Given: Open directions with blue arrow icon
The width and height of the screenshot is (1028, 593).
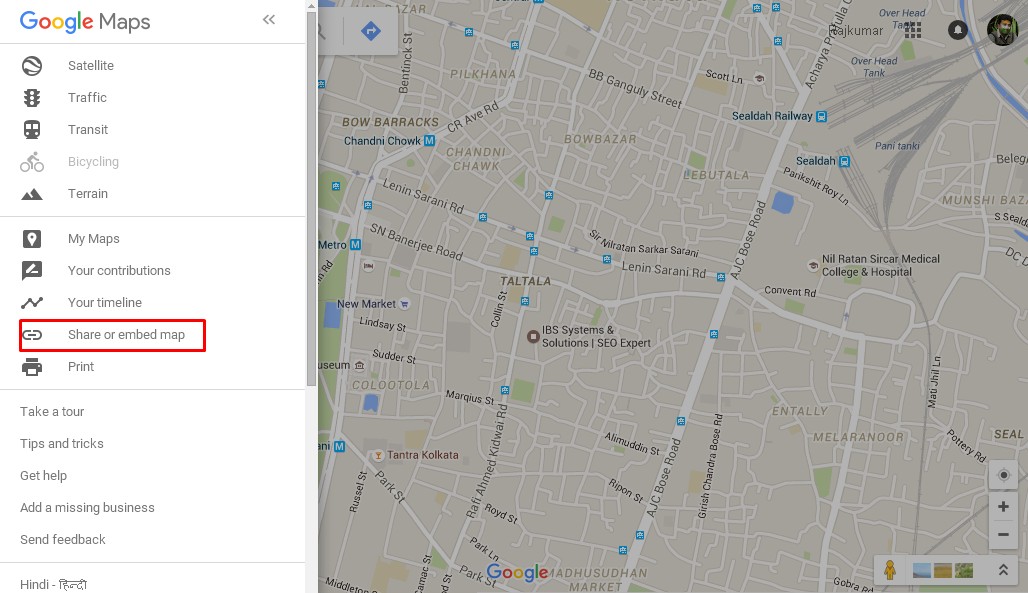Looking at the screenshot, I should click(371, 30).
